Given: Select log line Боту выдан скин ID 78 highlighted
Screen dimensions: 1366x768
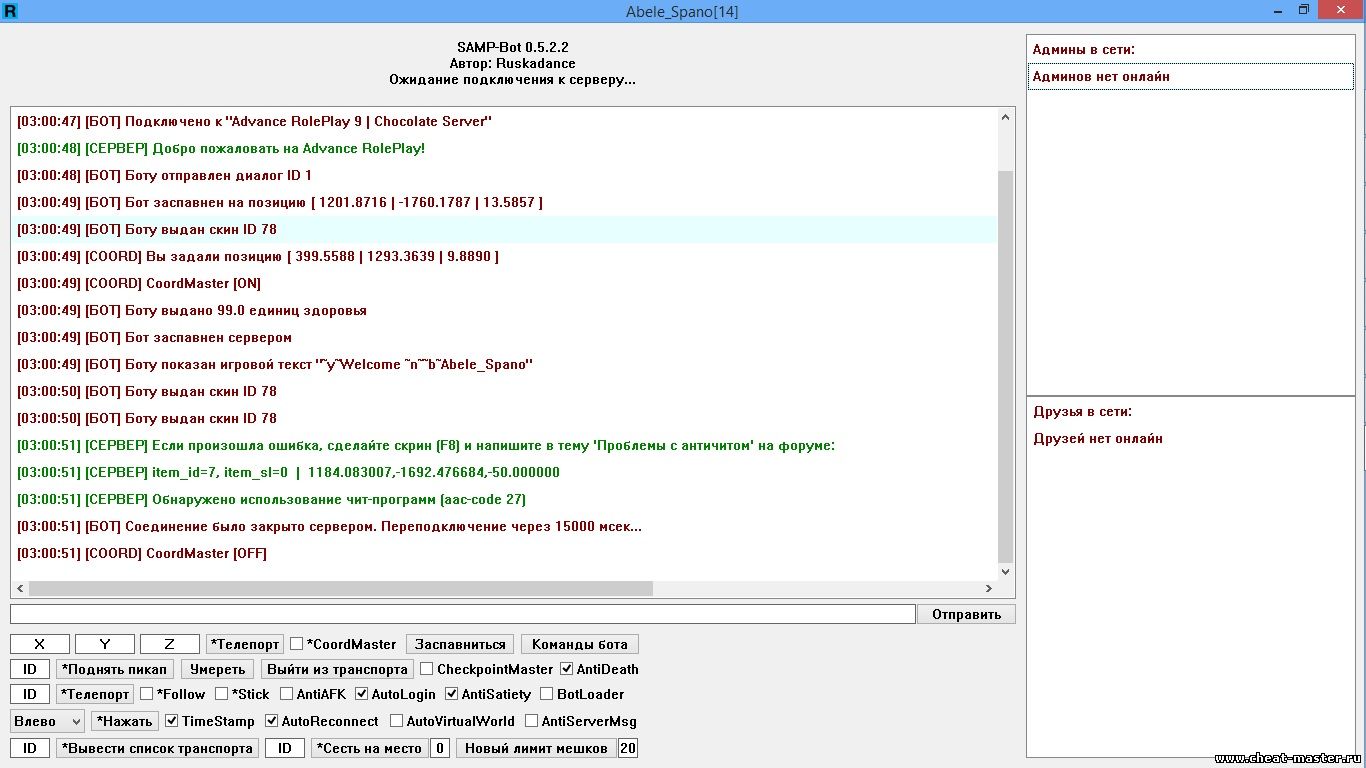Looking at the screenshot, I should (504, 229).
